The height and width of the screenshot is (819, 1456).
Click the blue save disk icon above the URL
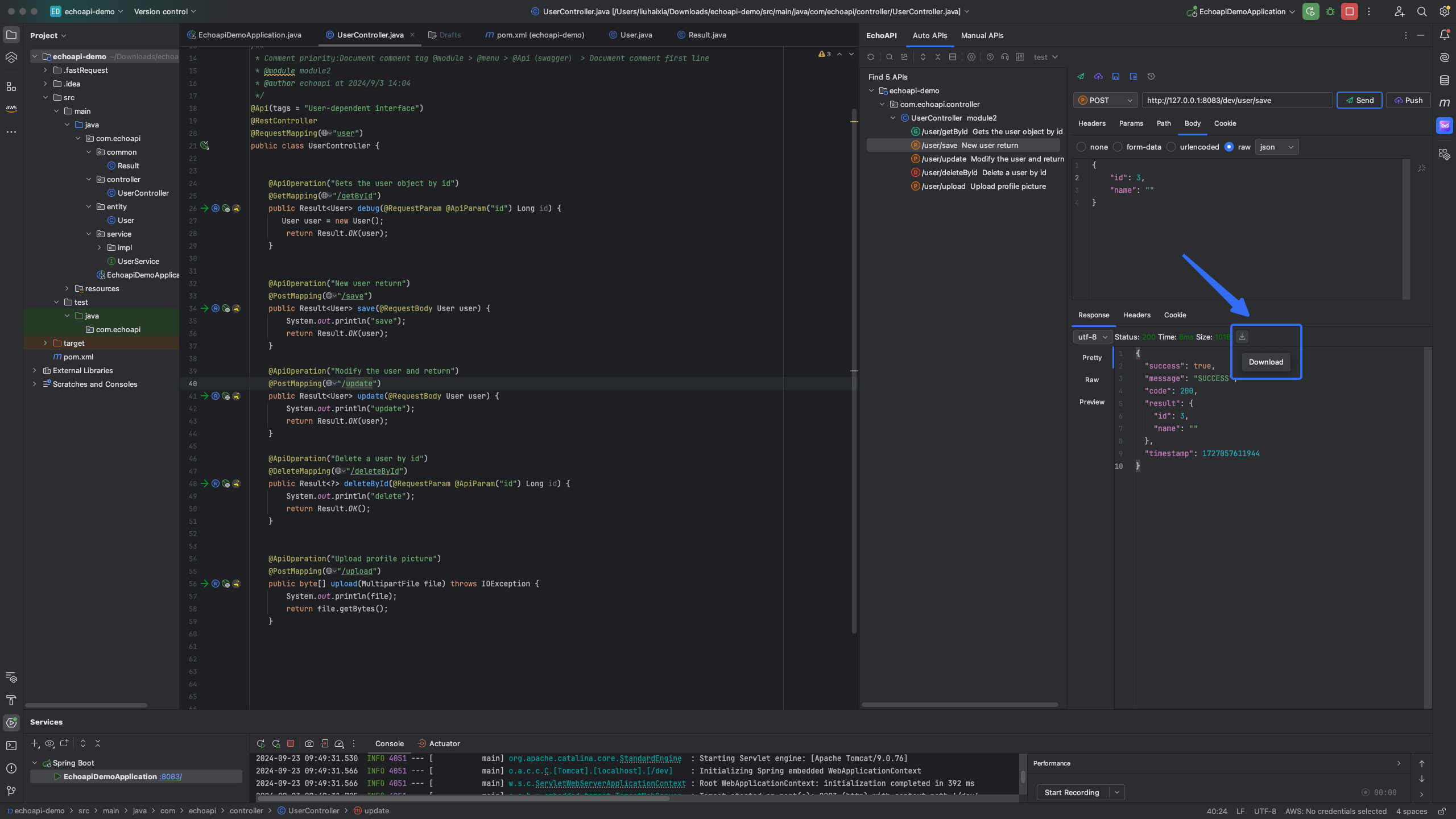click(1116, 76)
